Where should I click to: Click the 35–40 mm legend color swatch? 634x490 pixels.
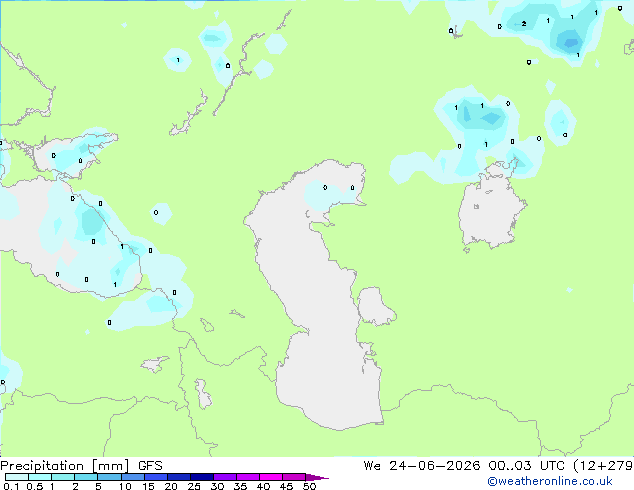248,477
